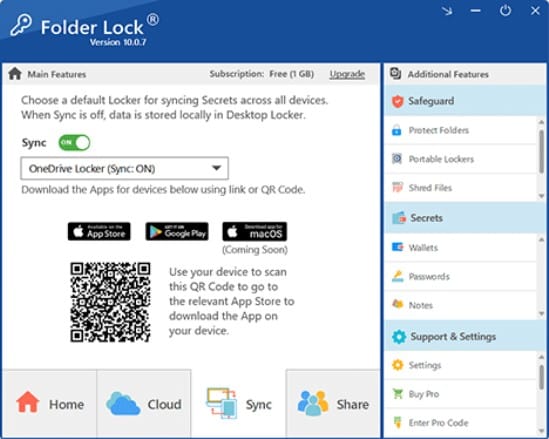This screenshot has width=549, height=439.
Task: Click the Support & Settings gear icon
Action: [x=399, y=337]
